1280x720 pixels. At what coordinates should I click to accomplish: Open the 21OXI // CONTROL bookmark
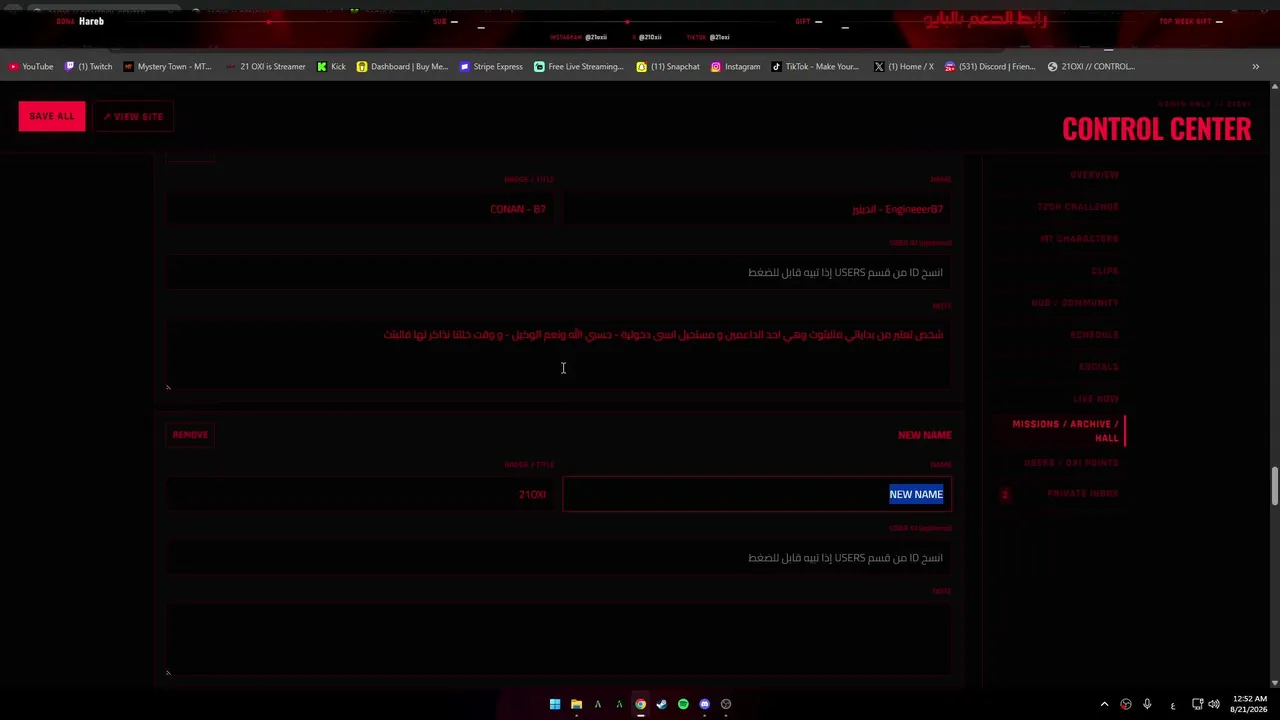tap(1091, 67)
